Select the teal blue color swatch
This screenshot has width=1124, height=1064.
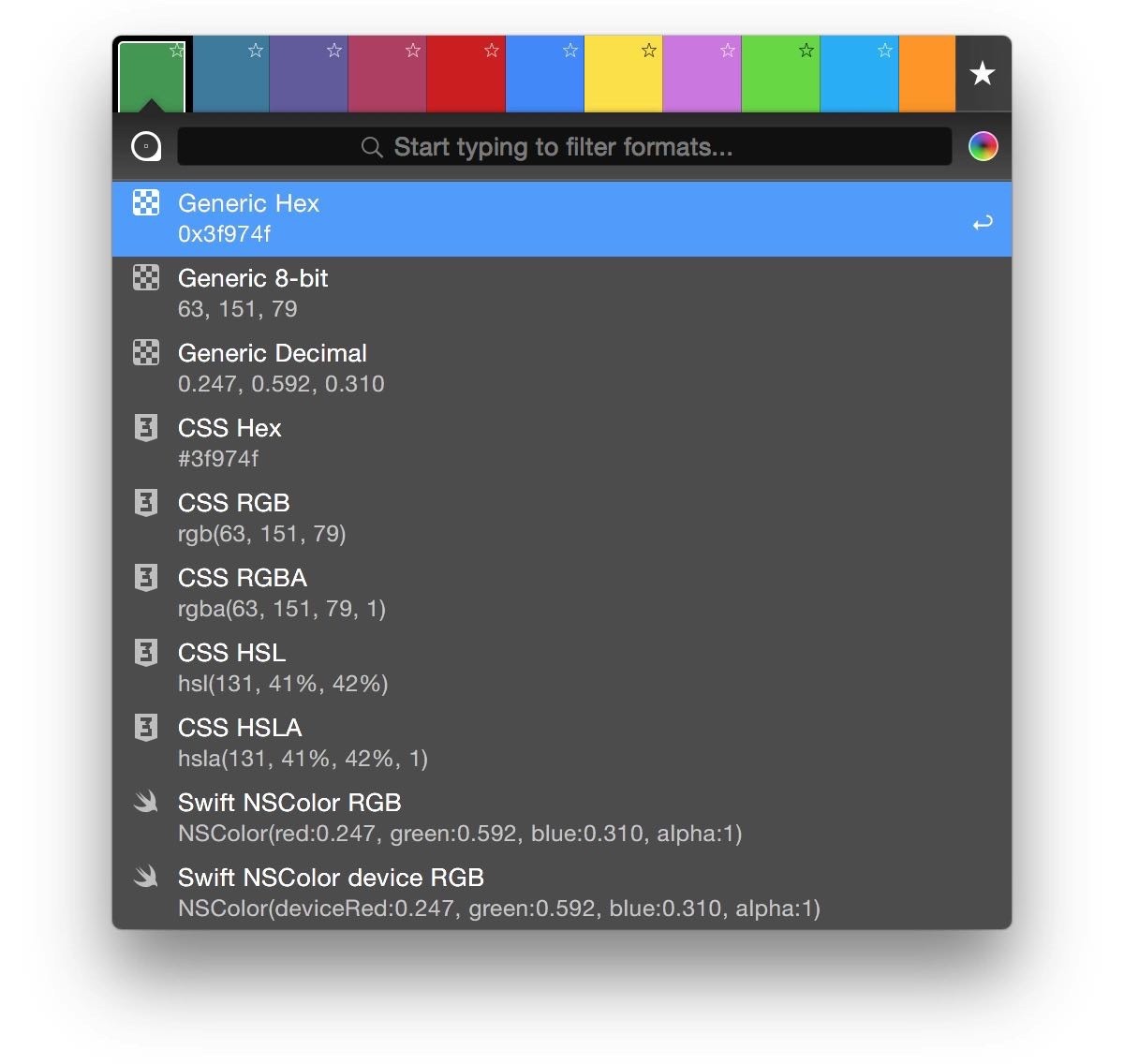pyautogui.click(x=230, y=75)
